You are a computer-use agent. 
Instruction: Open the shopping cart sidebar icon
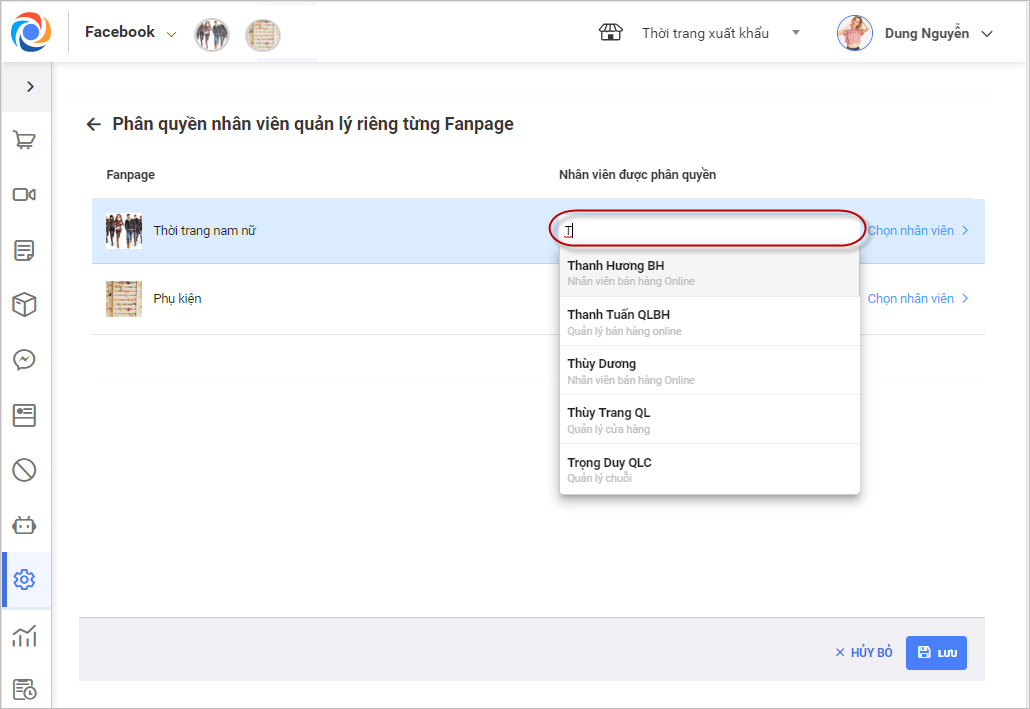pos(25,140)
